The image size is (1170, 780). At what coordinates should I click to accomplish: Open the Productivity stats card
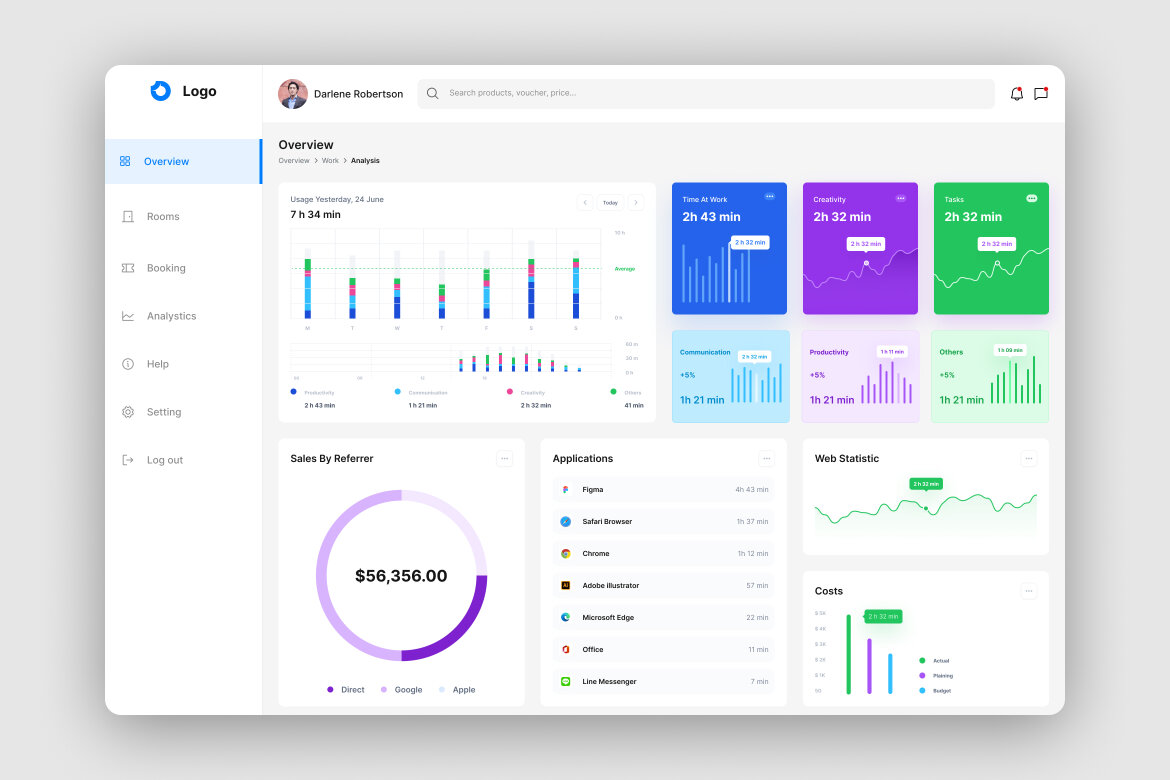(860, 377)
